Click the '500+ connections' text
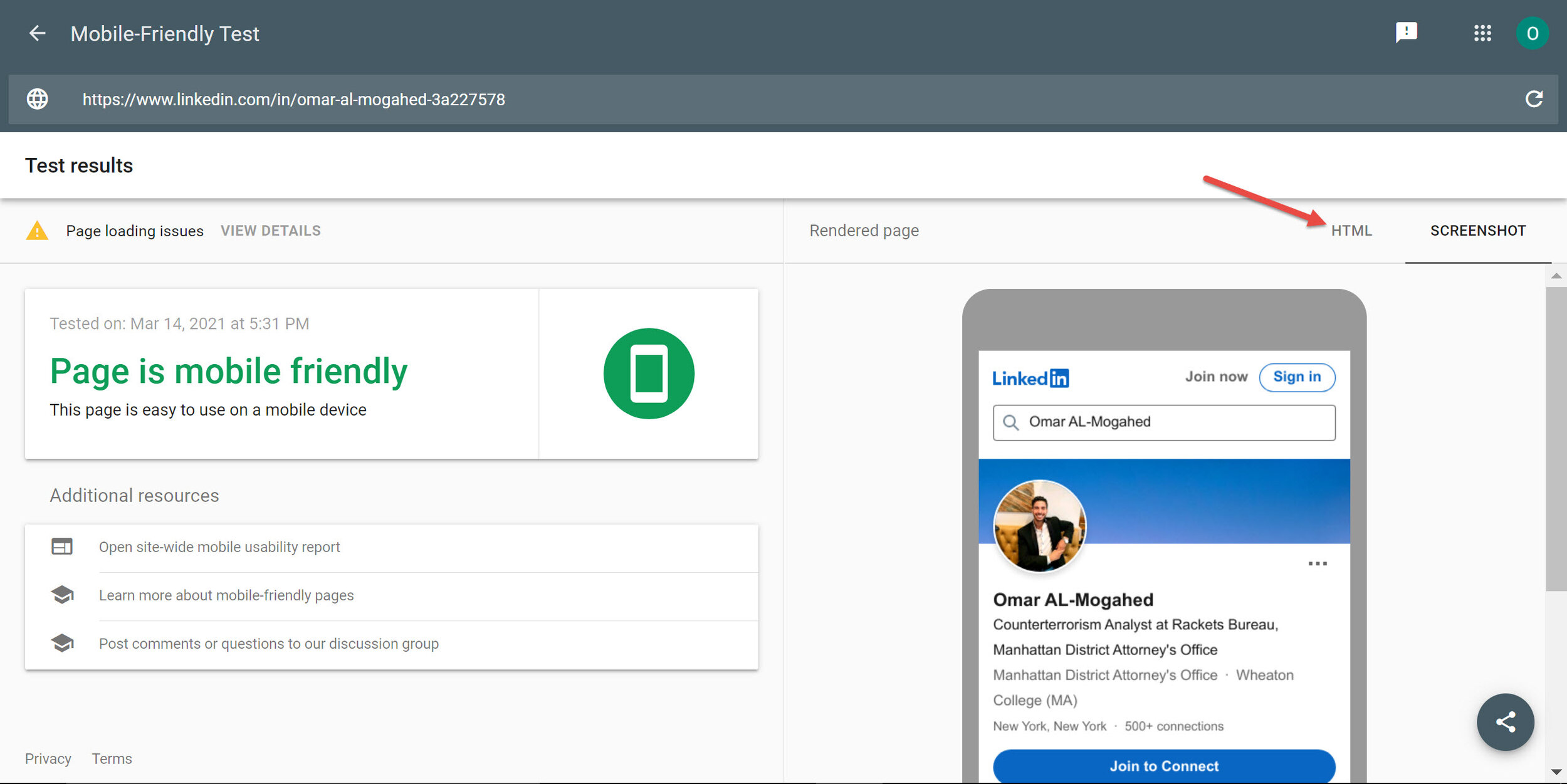This screenshot has width=1567, height=784. 1173,726
